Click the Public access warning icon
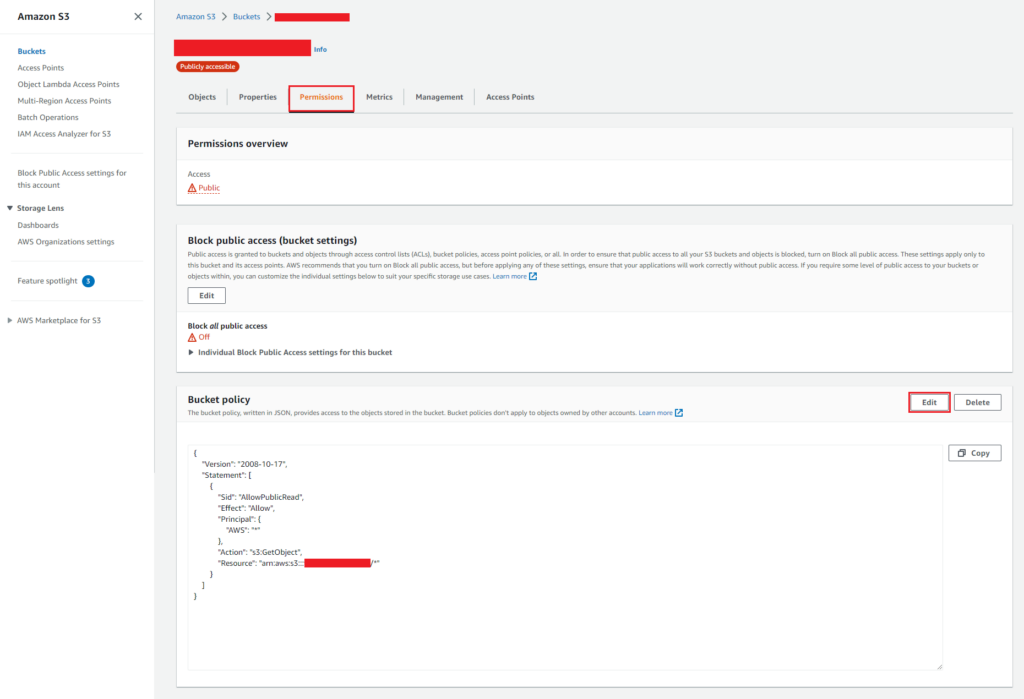The image size is (1024, 699). pyautogui.click(x=192, y=188)
